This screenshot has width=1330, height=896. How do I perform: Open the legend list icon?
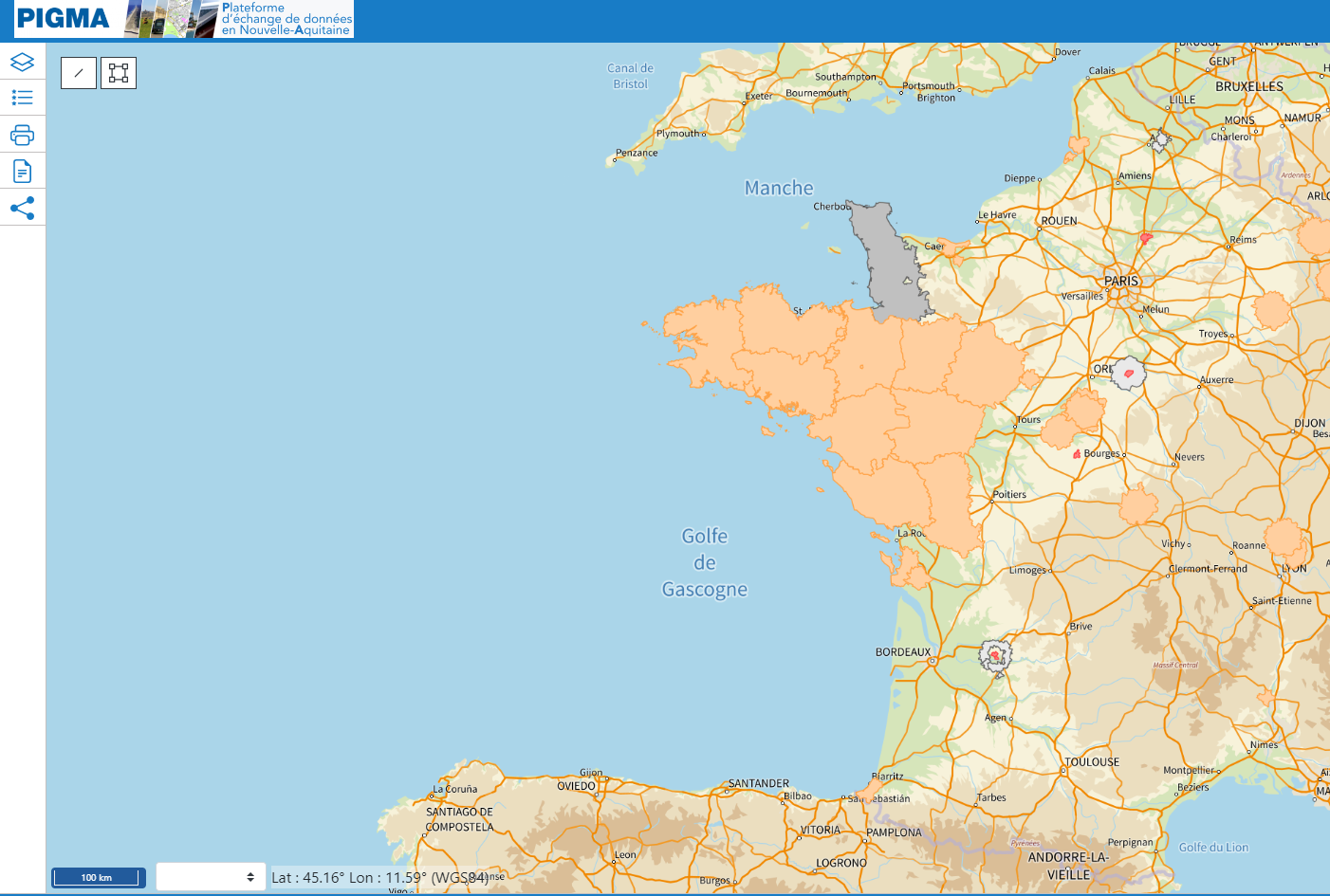(22, 98)
